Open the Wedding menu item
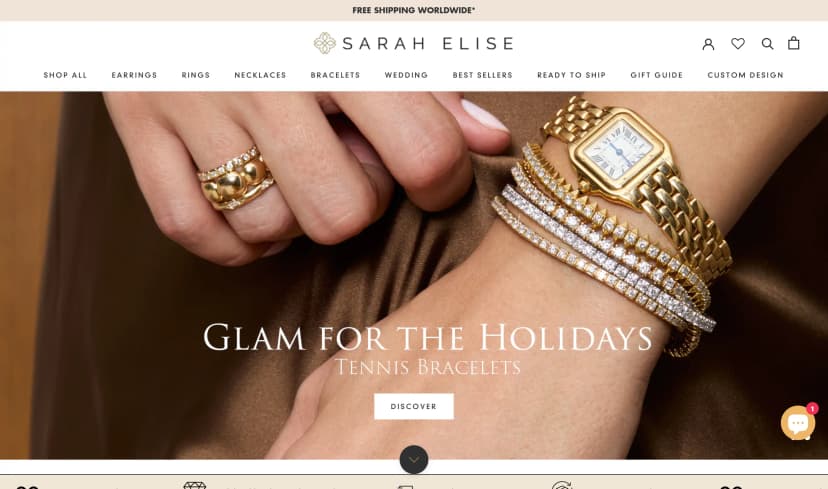 [406, 75]
